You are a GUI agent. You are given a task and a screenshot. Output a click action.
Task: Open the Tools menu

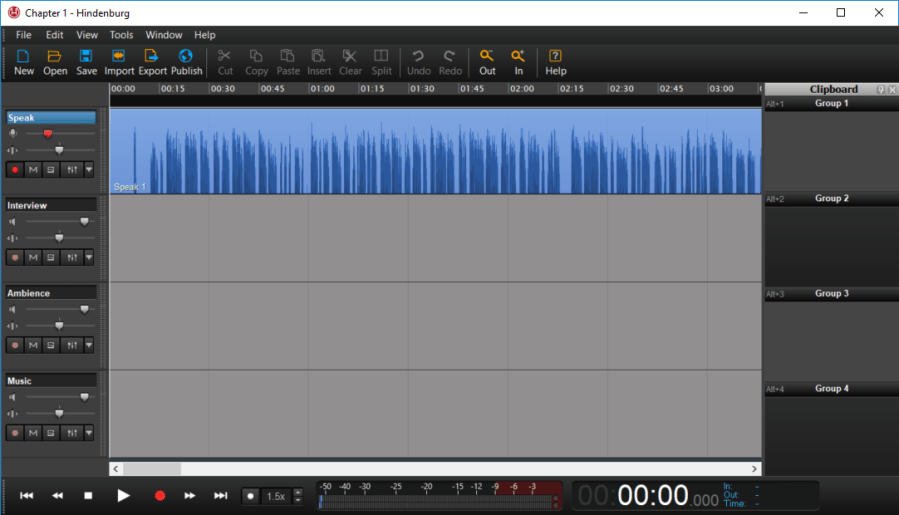coord(121,35)
